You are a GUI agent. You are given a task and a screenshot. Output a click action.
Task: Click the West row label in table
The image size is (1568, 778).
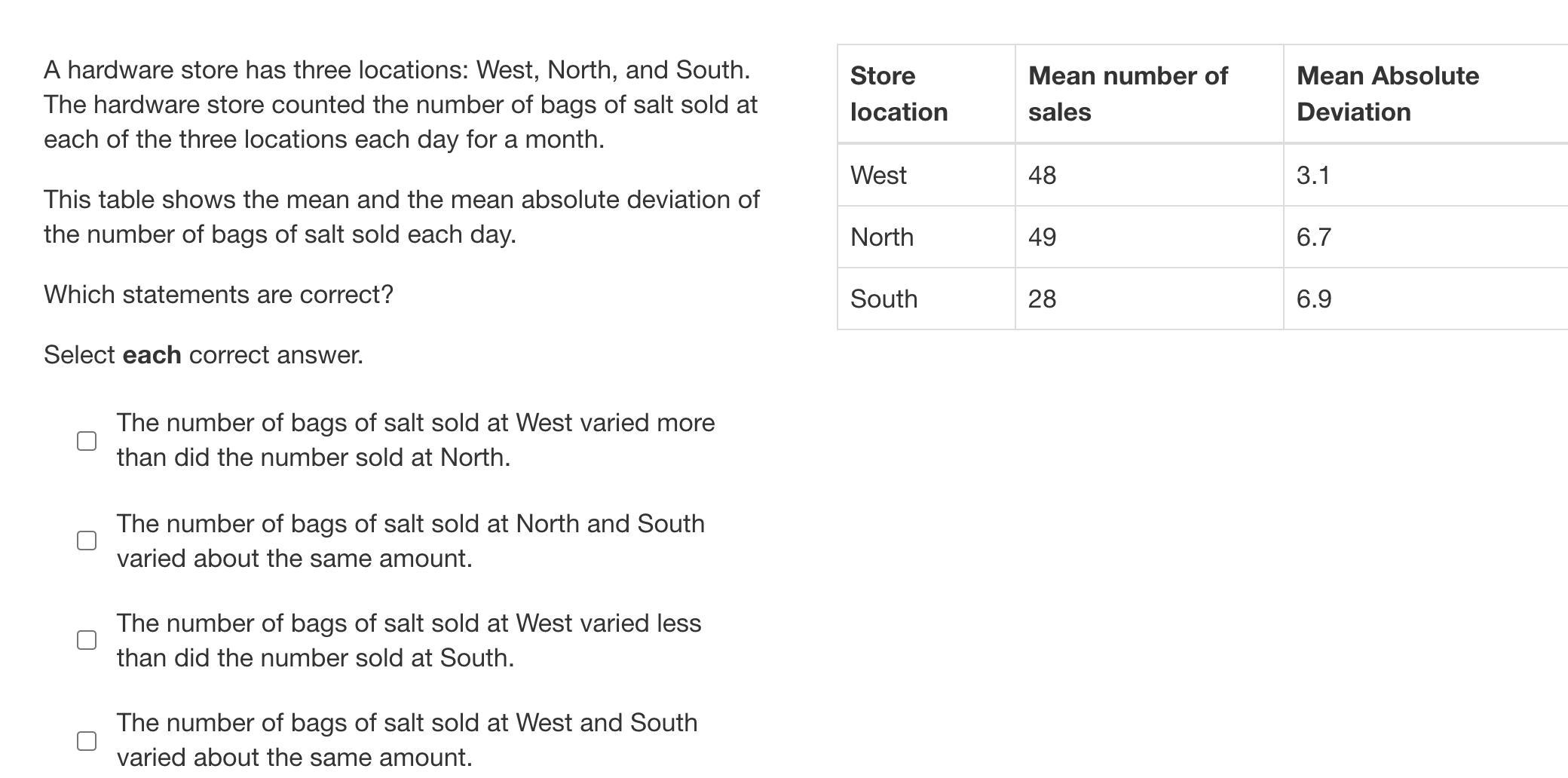coord(878,175)
